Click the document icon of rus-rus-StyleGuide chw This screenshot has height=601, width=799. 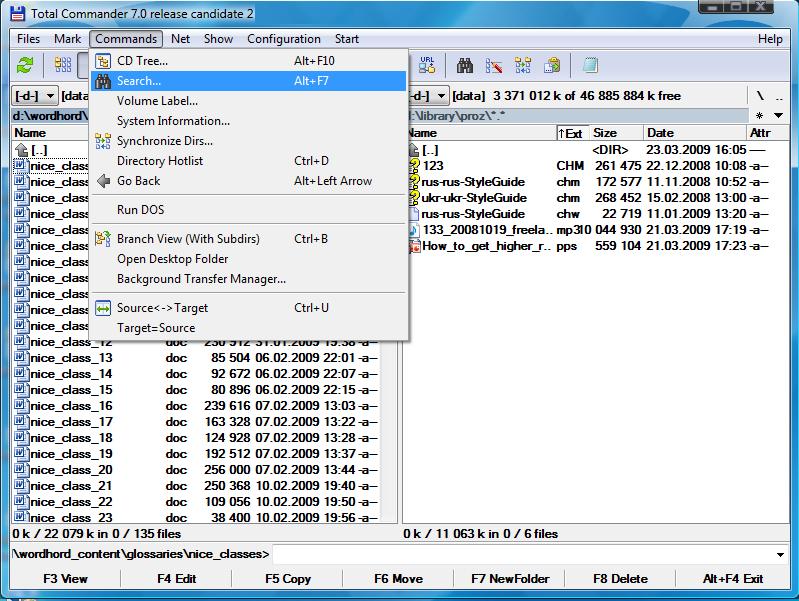click(x=414, y=214)
